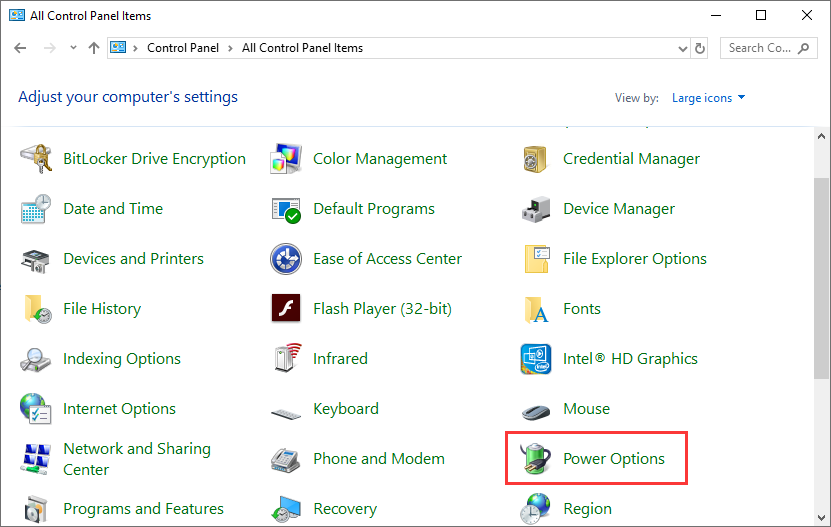Go back with the Back arrow
The height and width of the screenshot is (527, 831).
point(20,48)
